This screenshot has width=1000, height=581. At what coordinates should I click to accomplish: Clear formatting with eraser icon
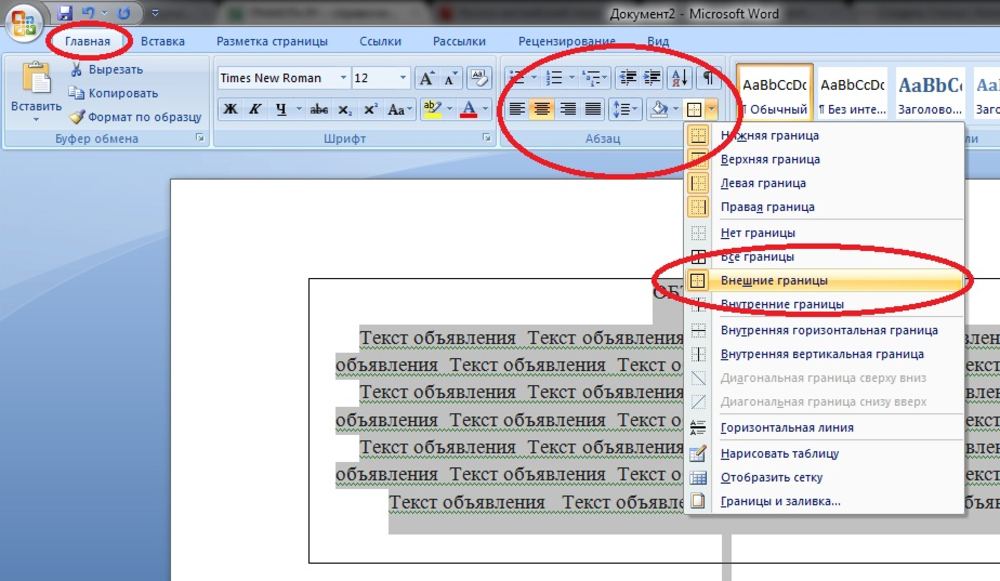(479, 78)
